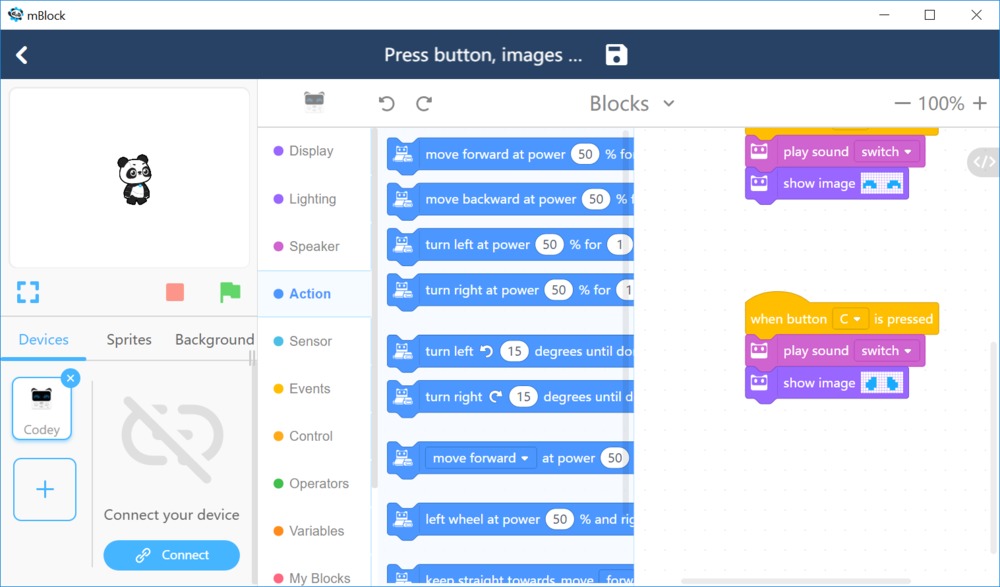Click the 15 degrees field in turn right block
The height and width of the screenshot is (587, 1000).
pyautogui.click(x=523, y=397)
